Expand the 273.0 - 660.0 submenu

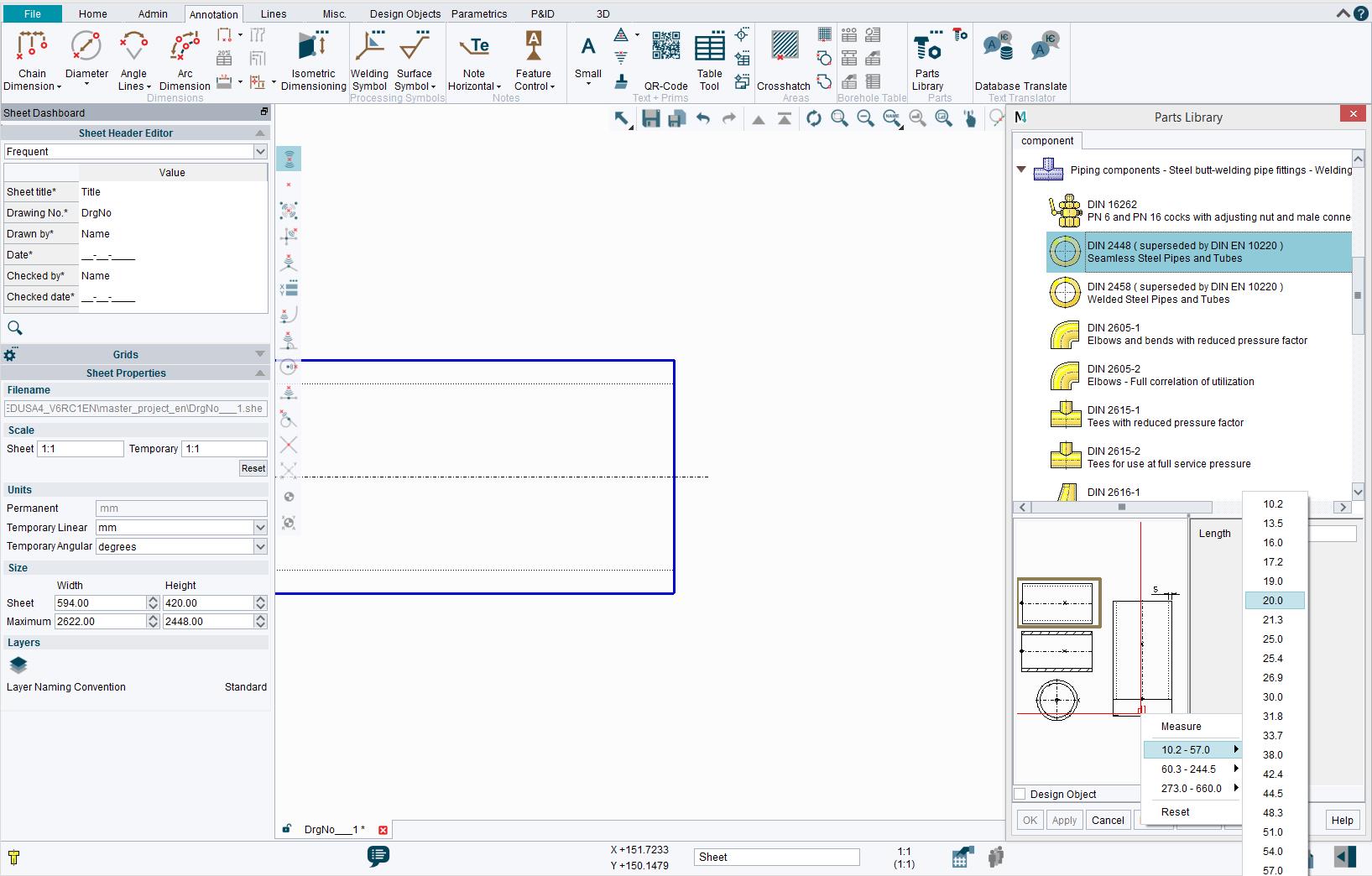[1192, 788]
